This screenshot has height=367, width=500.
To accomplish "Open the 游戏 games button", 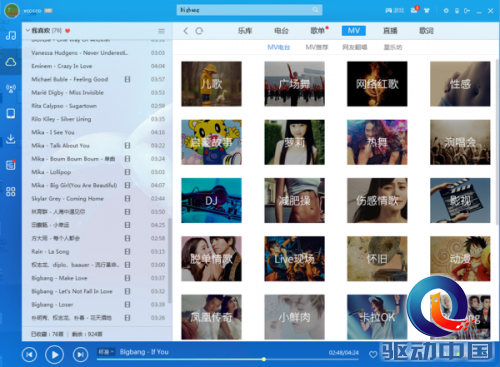I will point(395,10).
